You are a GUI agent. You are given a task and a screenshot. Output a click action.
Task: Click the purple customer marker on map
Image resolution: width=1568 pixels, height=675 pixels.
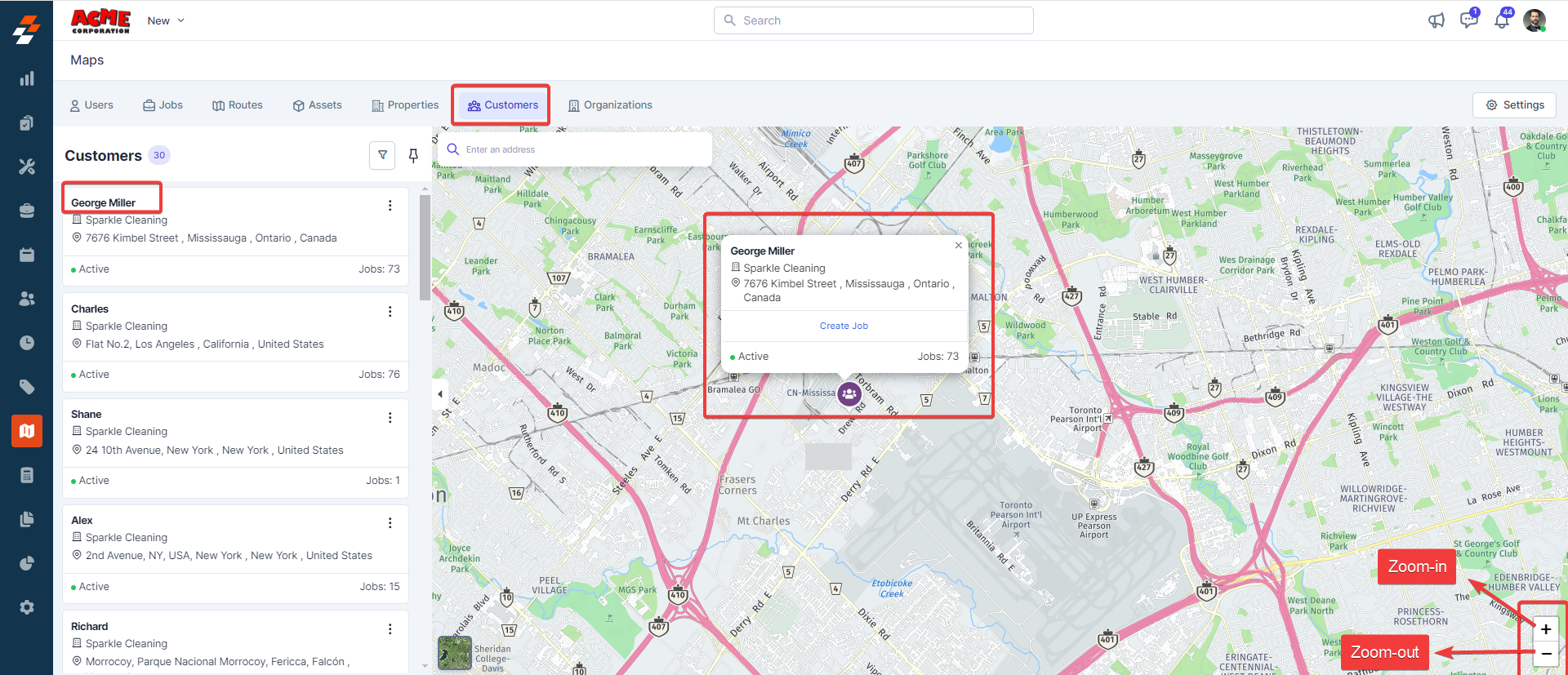849,394
